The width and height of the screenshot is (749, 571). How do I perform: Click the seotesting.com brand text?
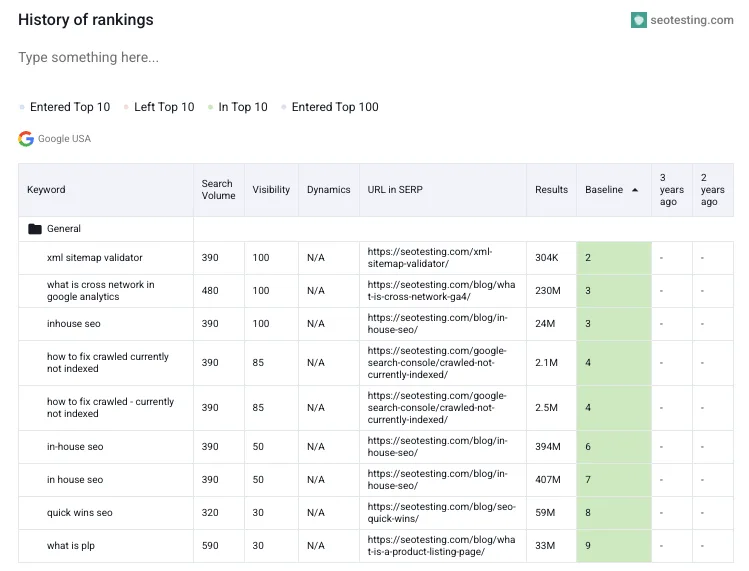click(x=692, y=20)
